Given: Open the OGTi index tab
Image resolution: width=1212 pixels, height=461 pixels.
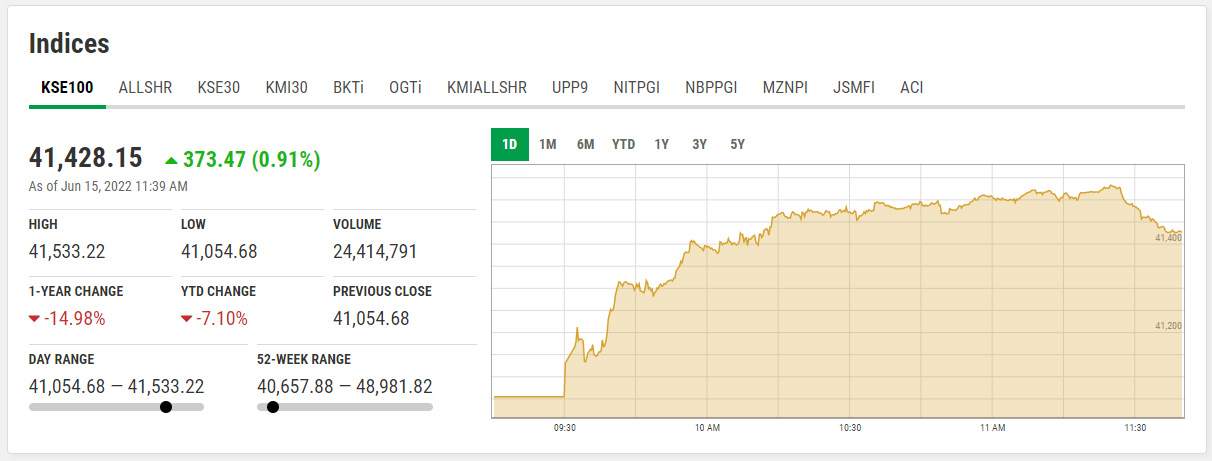Looking at the screenshot, I should pyautogui.click(x=405, y=87).
